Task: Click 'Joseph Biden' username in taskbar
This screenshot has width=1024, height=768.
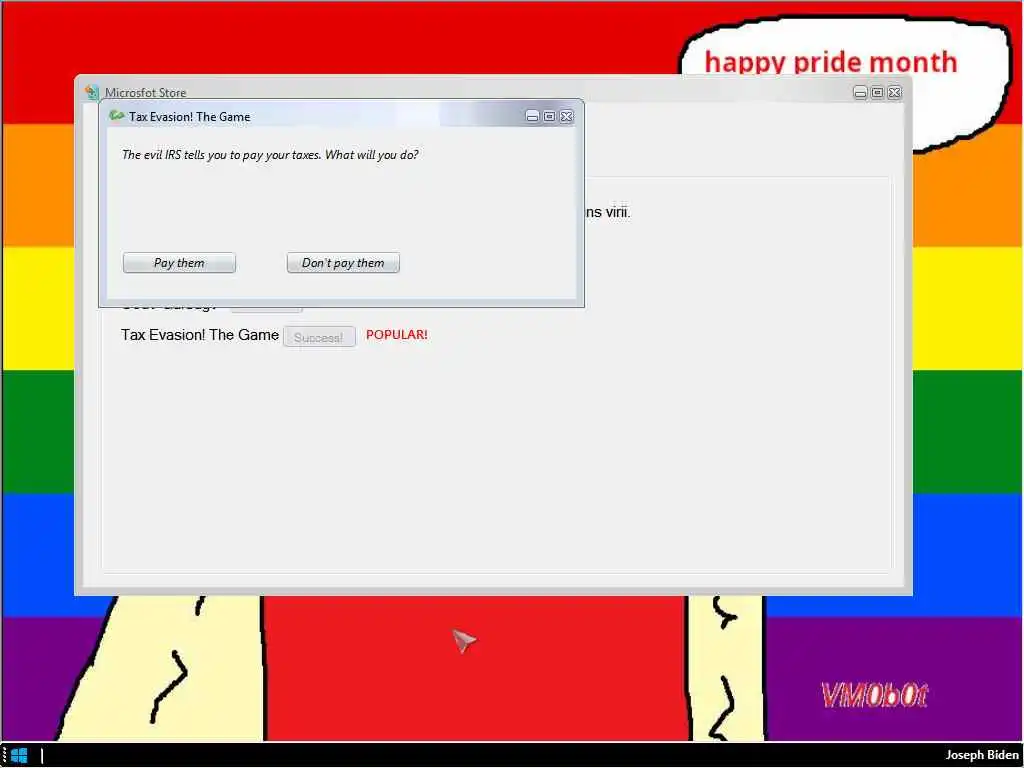Action: pyautogui.click(x=982, y=755)
